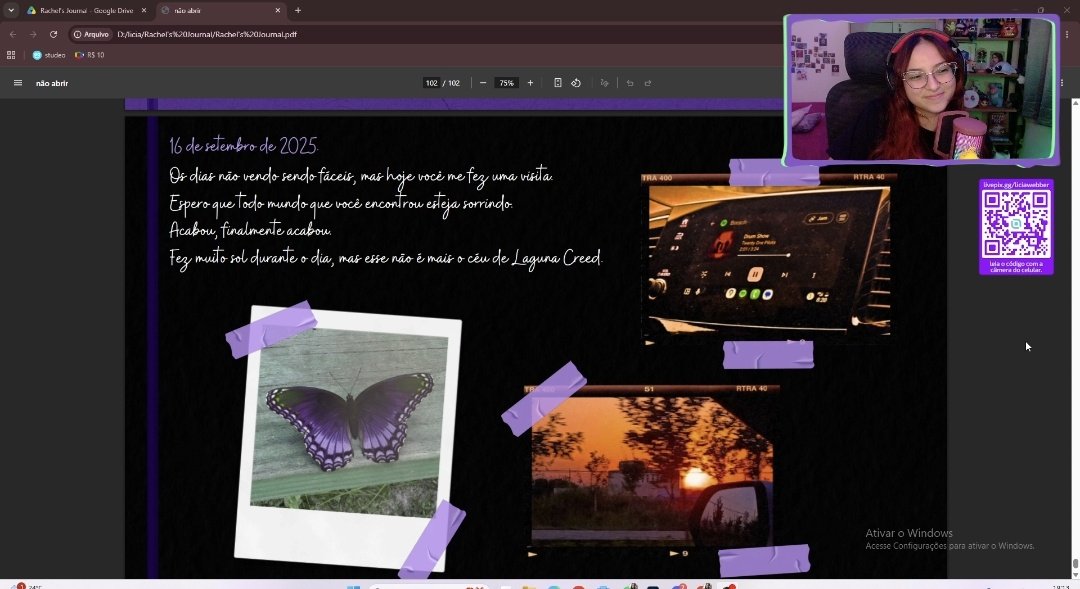The image size is (1080, 589).
Task: Close the 'não abrir' tab
Action: pos(278,10)
